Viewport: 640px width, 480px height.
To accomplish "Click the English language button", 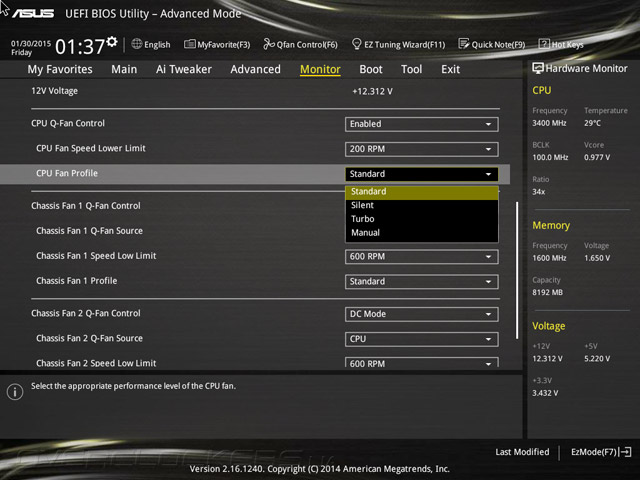I will (x=151, y=44).
